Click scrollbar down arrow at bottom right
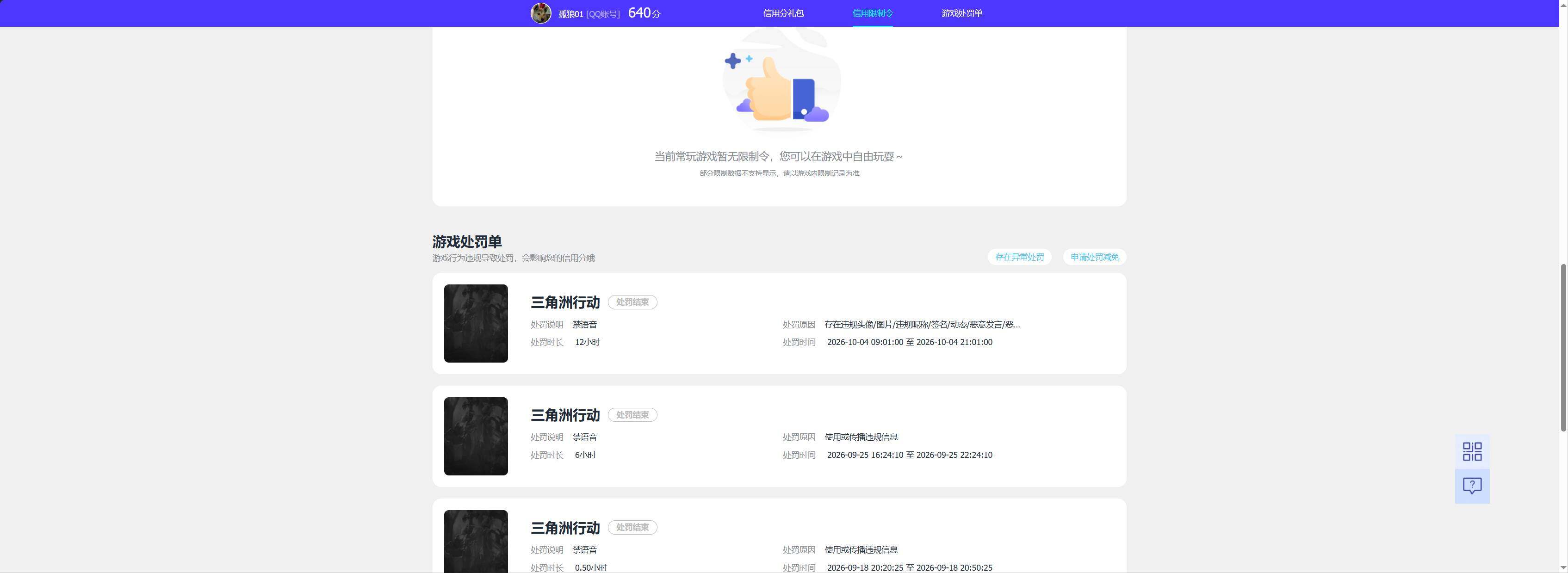1568x573 pixels. click(x=1562, y=567)
